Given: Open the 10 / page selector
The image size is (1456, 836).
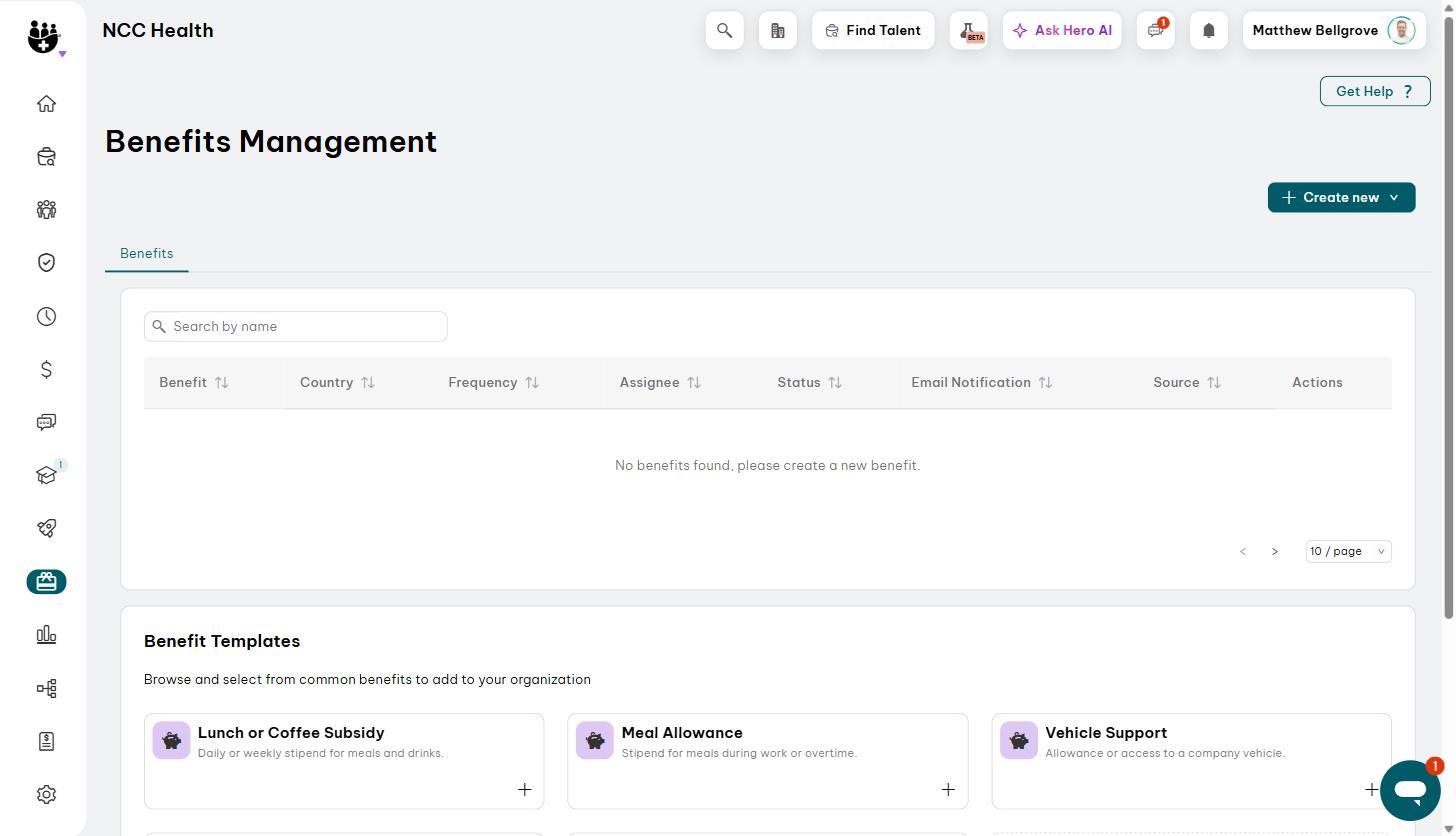Looking at the screenshot, I should click(1348, 551).
